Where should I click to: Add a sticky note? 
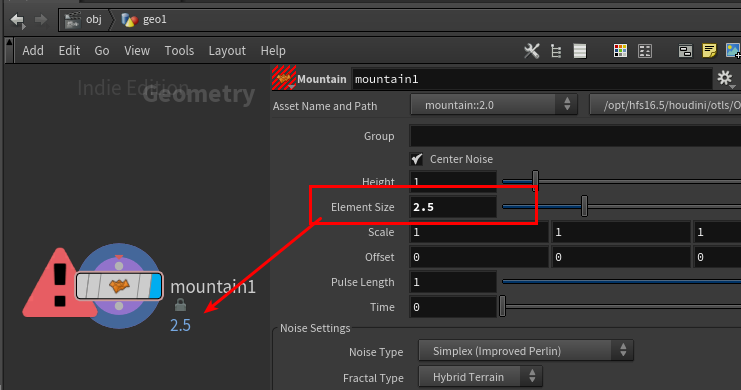[709, 51]
